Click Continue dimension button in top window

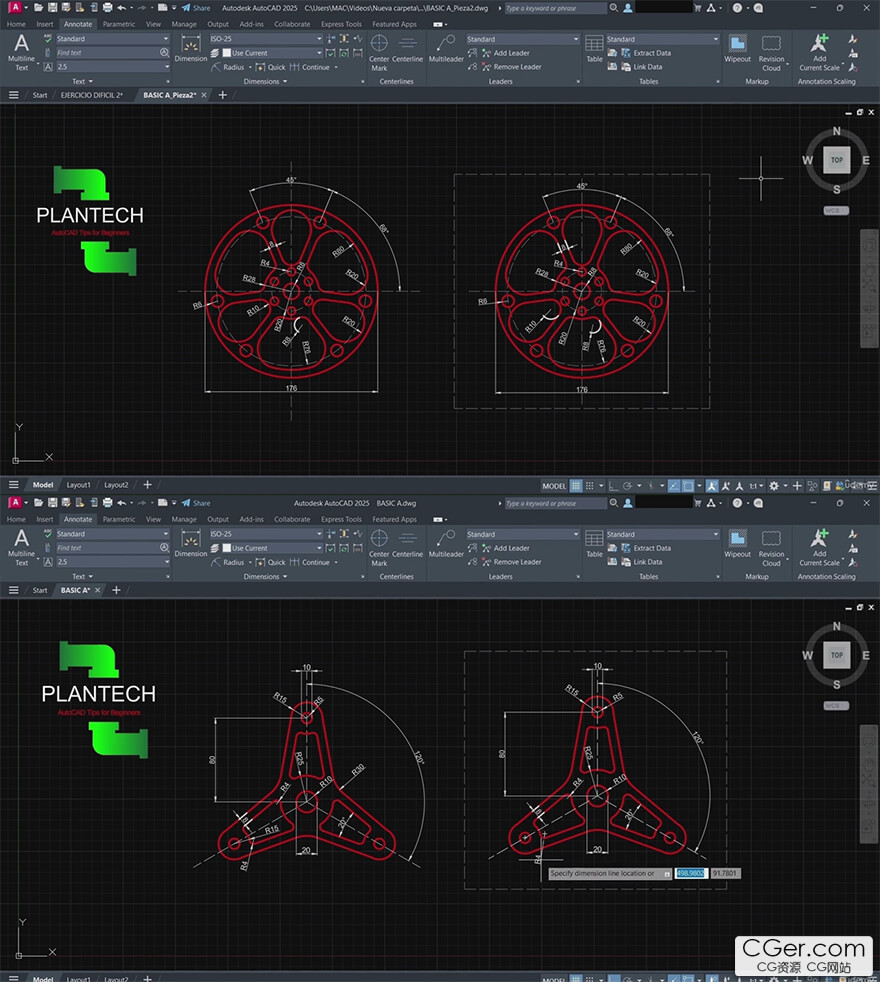pyautogui.click(x=309, y=67)
